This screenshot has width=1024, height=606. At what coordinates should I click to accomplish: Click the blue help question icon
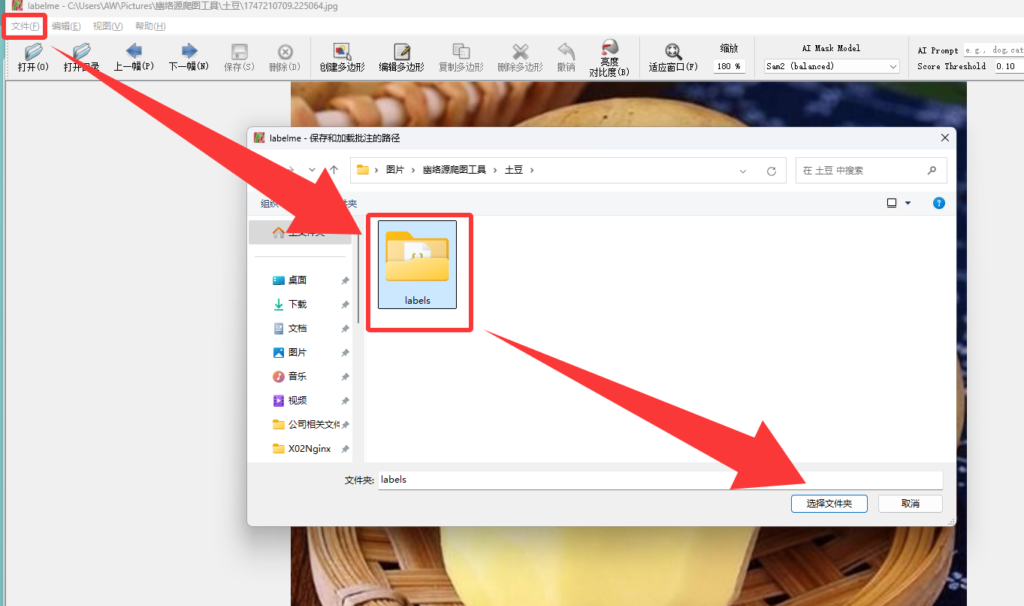938,203
